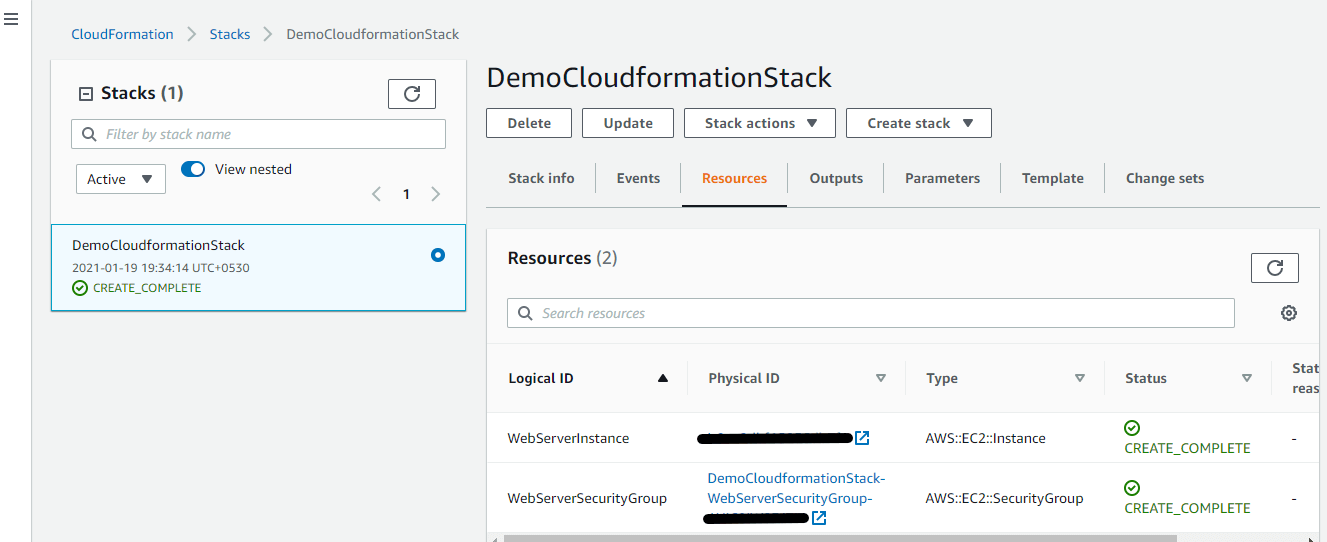This screenshot has height=542, width=1327.
Task: Open Stack actions dropdown
Action: 761,123
